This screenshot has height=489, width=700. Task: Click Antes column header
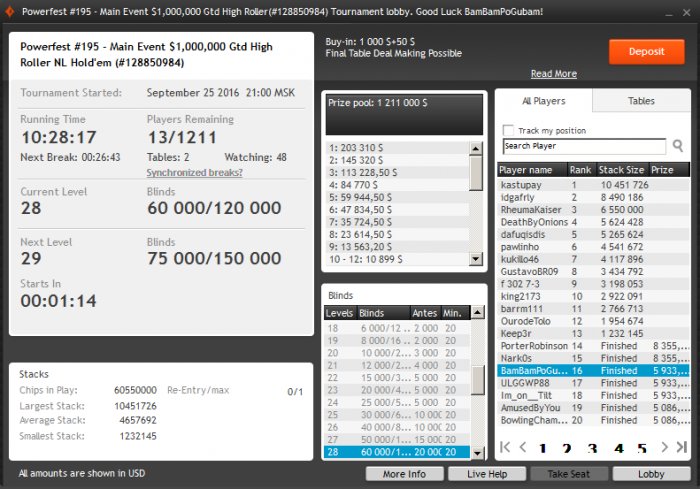click(x=425, y=313)
